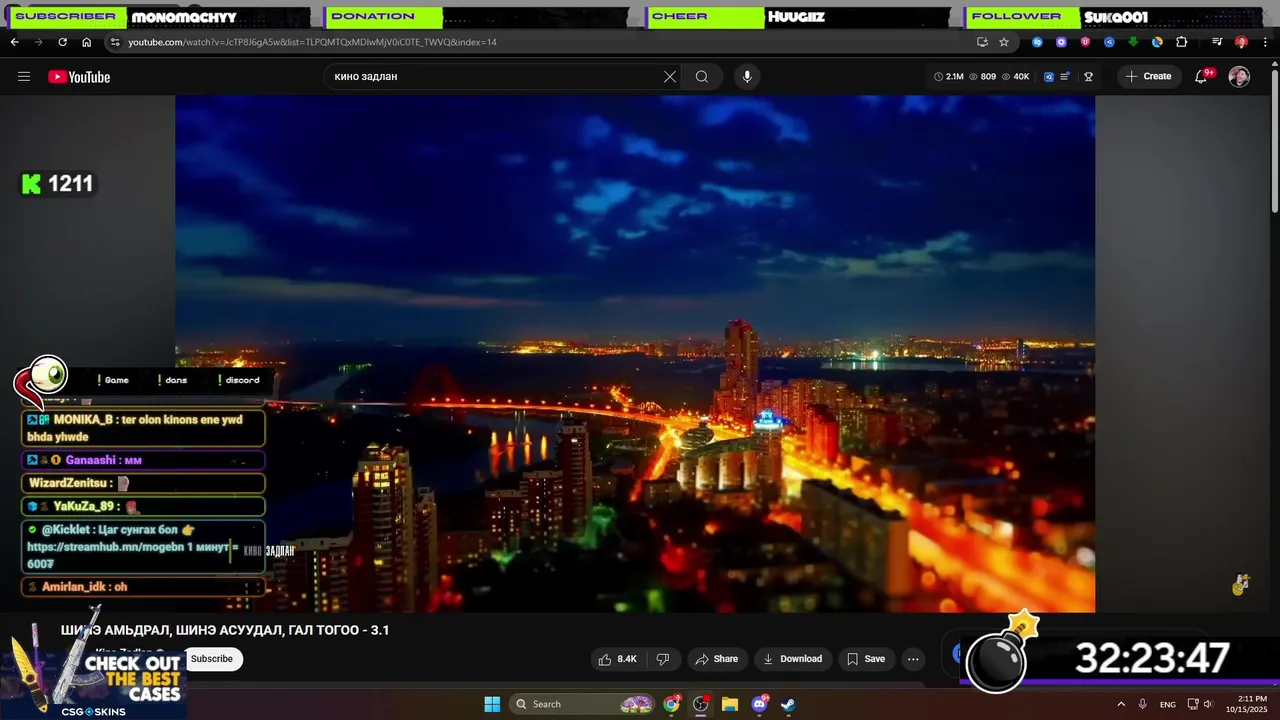Save video to playlist
The height and width of the screenshot is (720, 1280).
pos(865,659)
